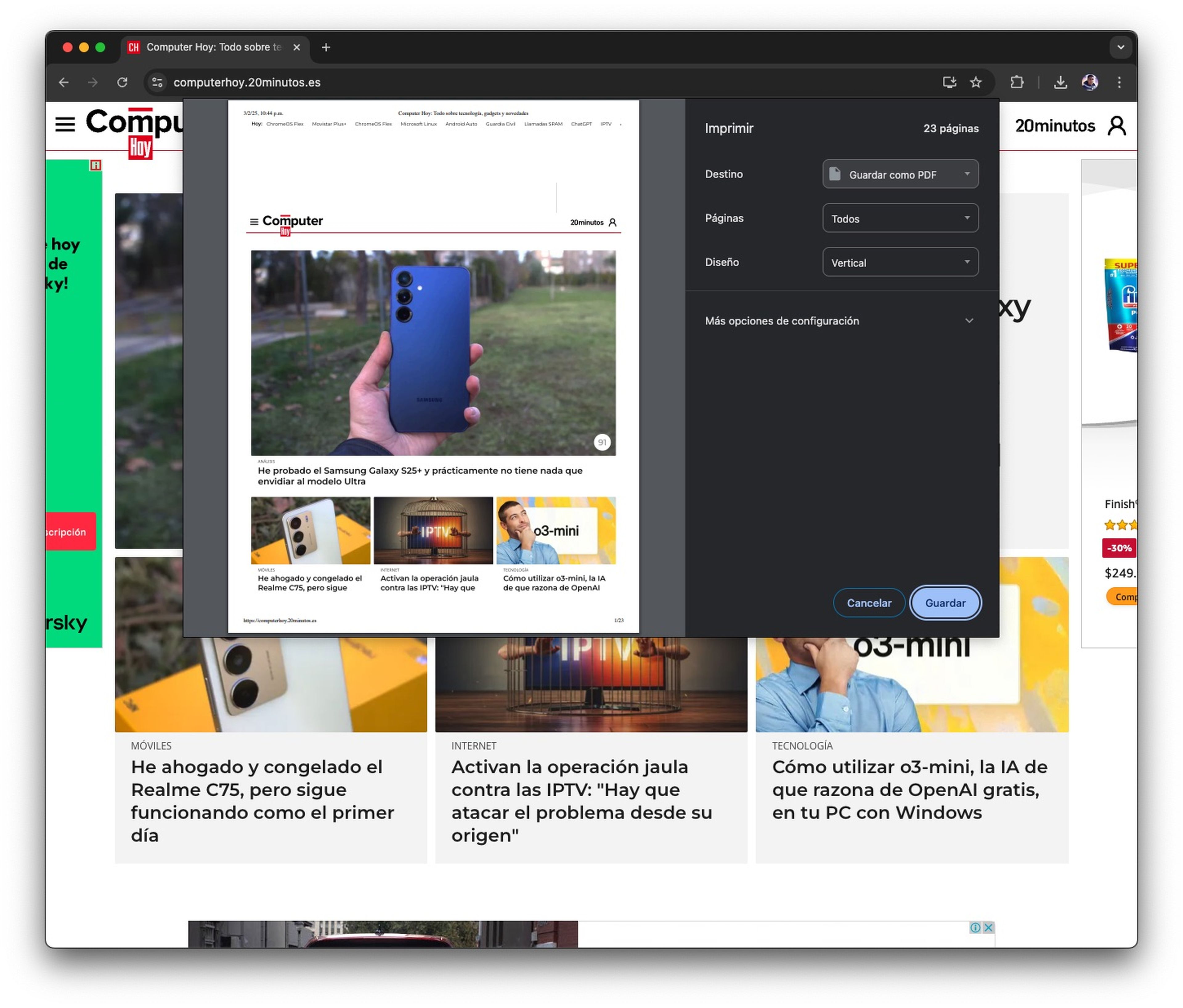Image resolution: width=1183 pixels, height=1008 pixels.
Task: Open the tab search dropdown arrow
Action: pyautogui.click(x=1120, y=47)
